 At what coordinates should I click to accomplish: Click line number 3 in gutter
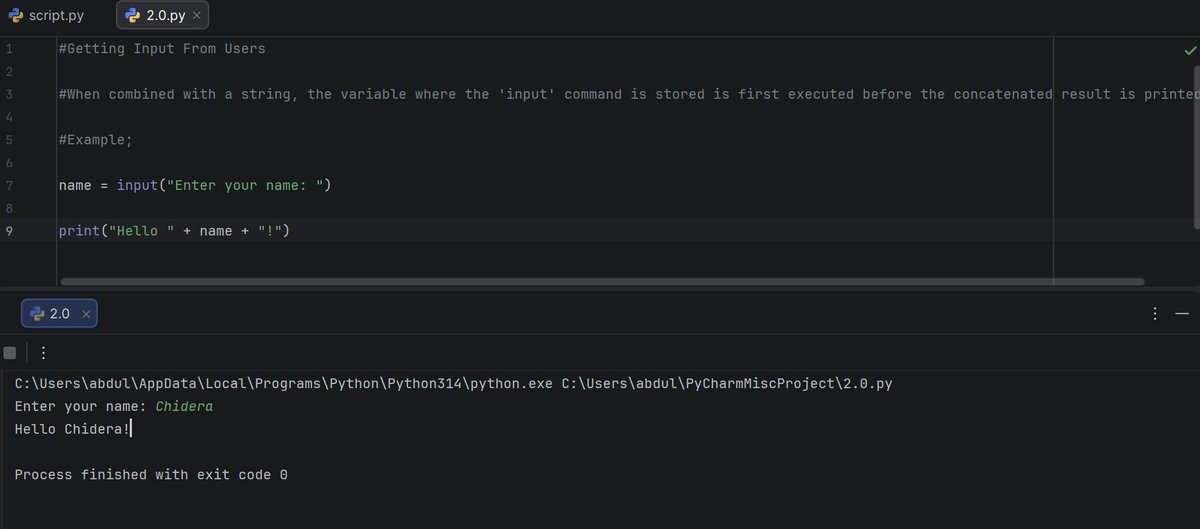(x=9, y=94)
